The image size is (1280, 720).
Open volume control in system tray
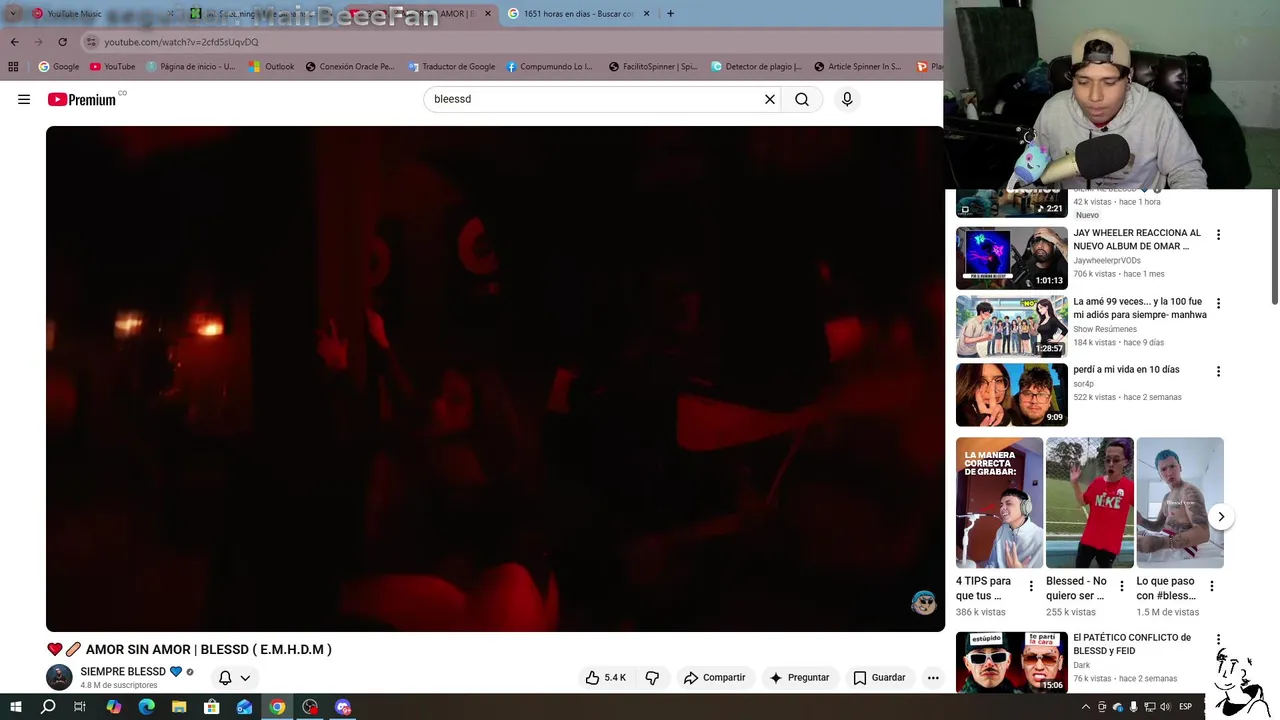tap(1165, 707)
